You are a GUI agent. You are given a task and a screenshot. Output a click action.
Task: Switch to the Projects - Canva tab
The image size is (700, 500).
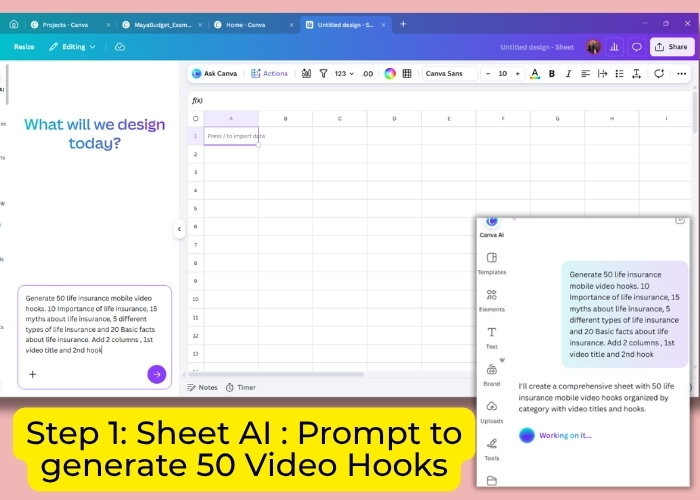click(x=65, y=25)
